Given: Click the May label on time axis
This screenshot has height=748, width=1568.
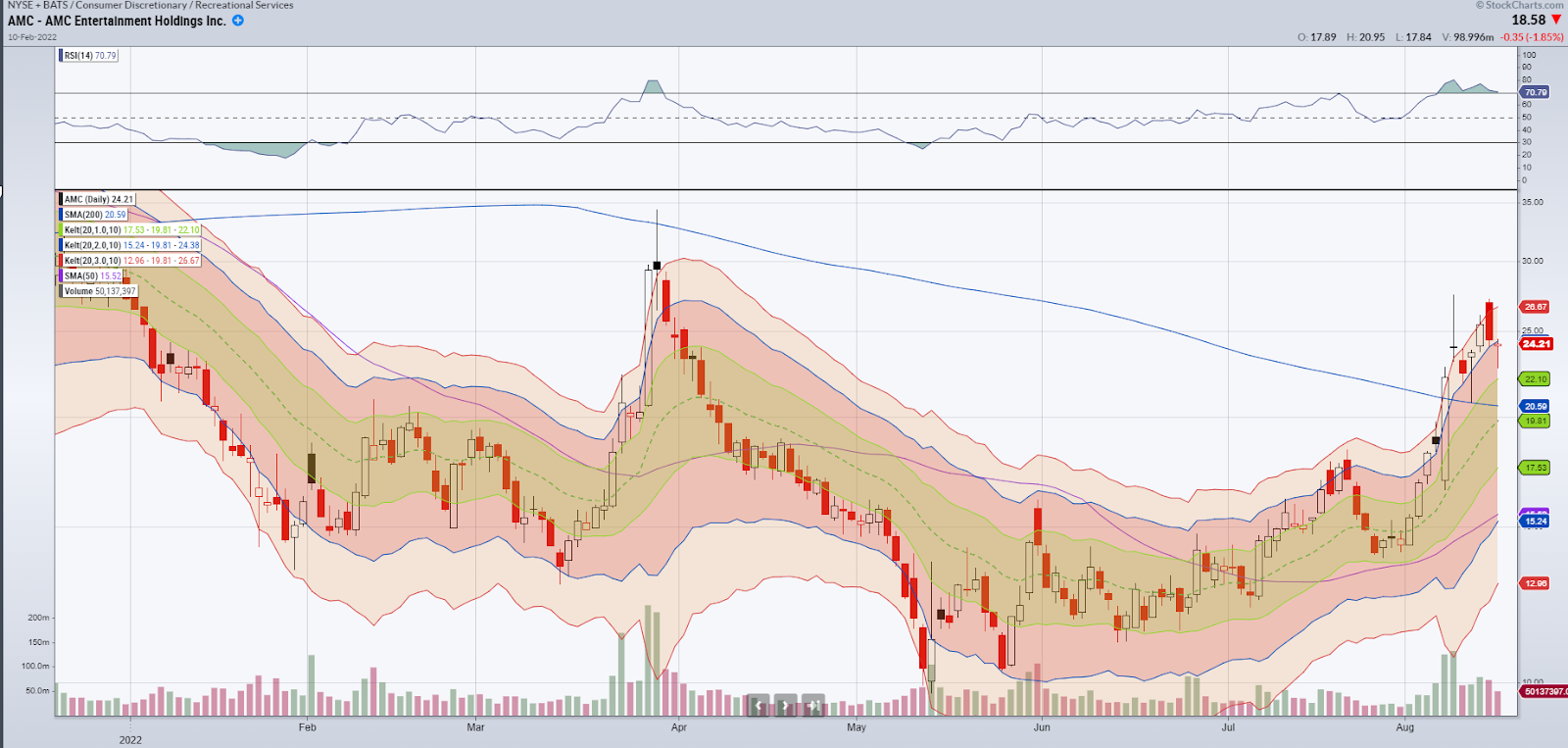Looking at the screenshot, I should (x=857, y=727).
